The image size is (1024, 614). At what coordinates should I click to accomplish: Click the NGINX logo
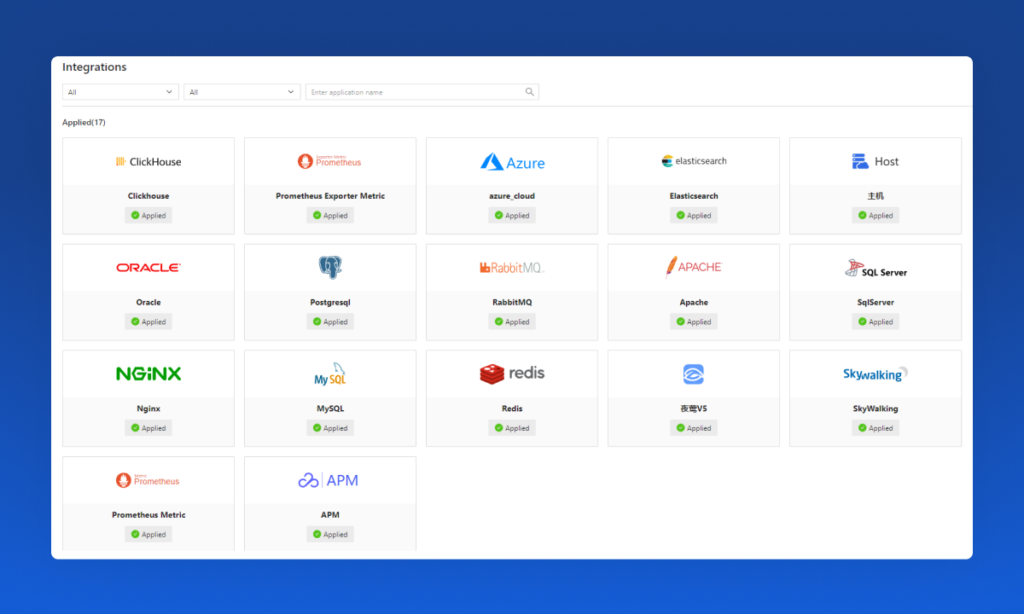pyautogui.click(x=148, y=374)
